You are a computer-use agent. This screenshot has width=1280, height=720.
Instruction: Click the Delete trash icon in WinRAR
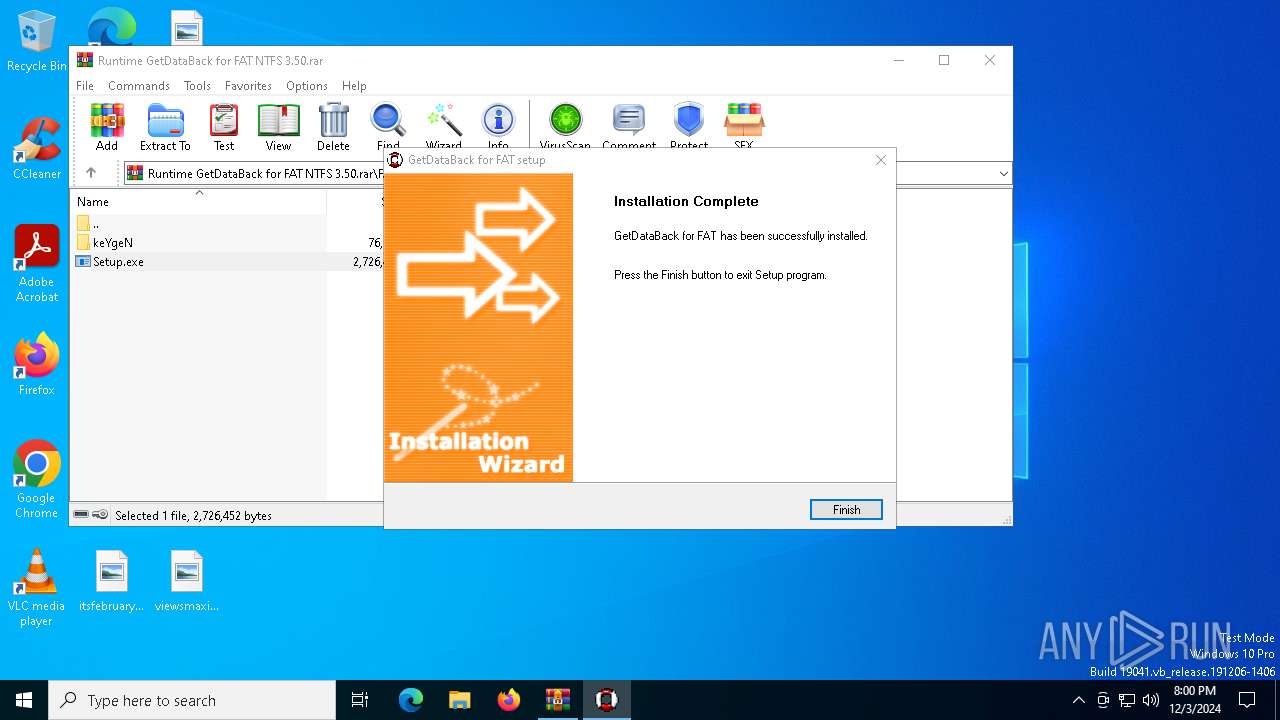point(333,127)
